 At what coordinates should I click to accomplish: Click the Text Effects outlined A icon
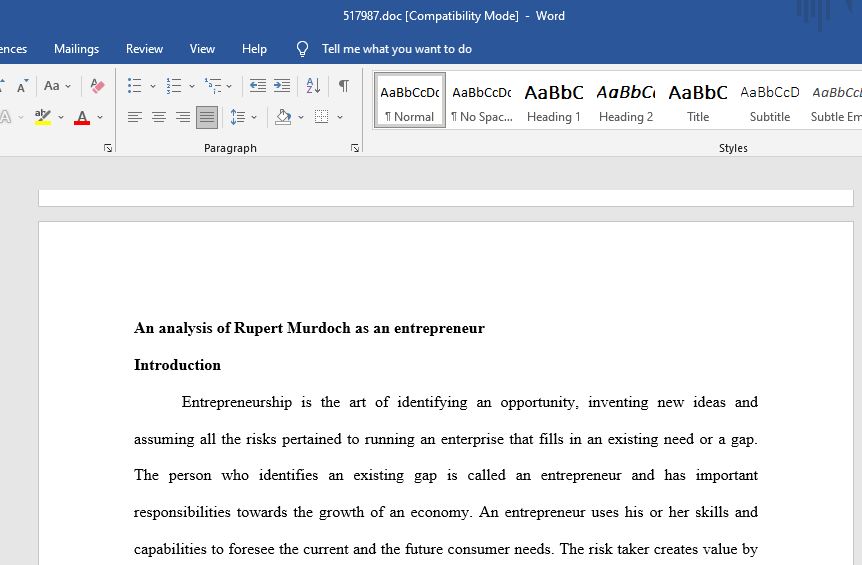pos(5,117)
